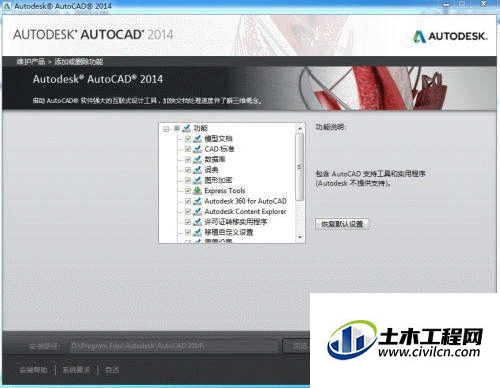Select the Autodesk 360 for AutoCAD label
The image size is (500, 388).
(x=246, y=201)
